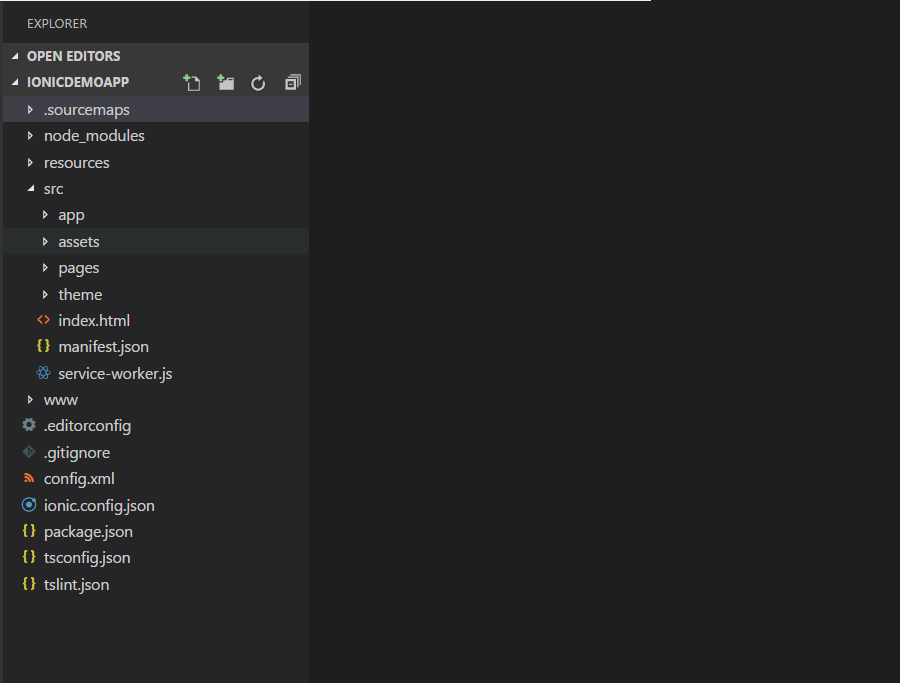The width and height of the screenshot is (900, 683).
Task: Select the node_modules folder name
Action: tap(94, 136)
